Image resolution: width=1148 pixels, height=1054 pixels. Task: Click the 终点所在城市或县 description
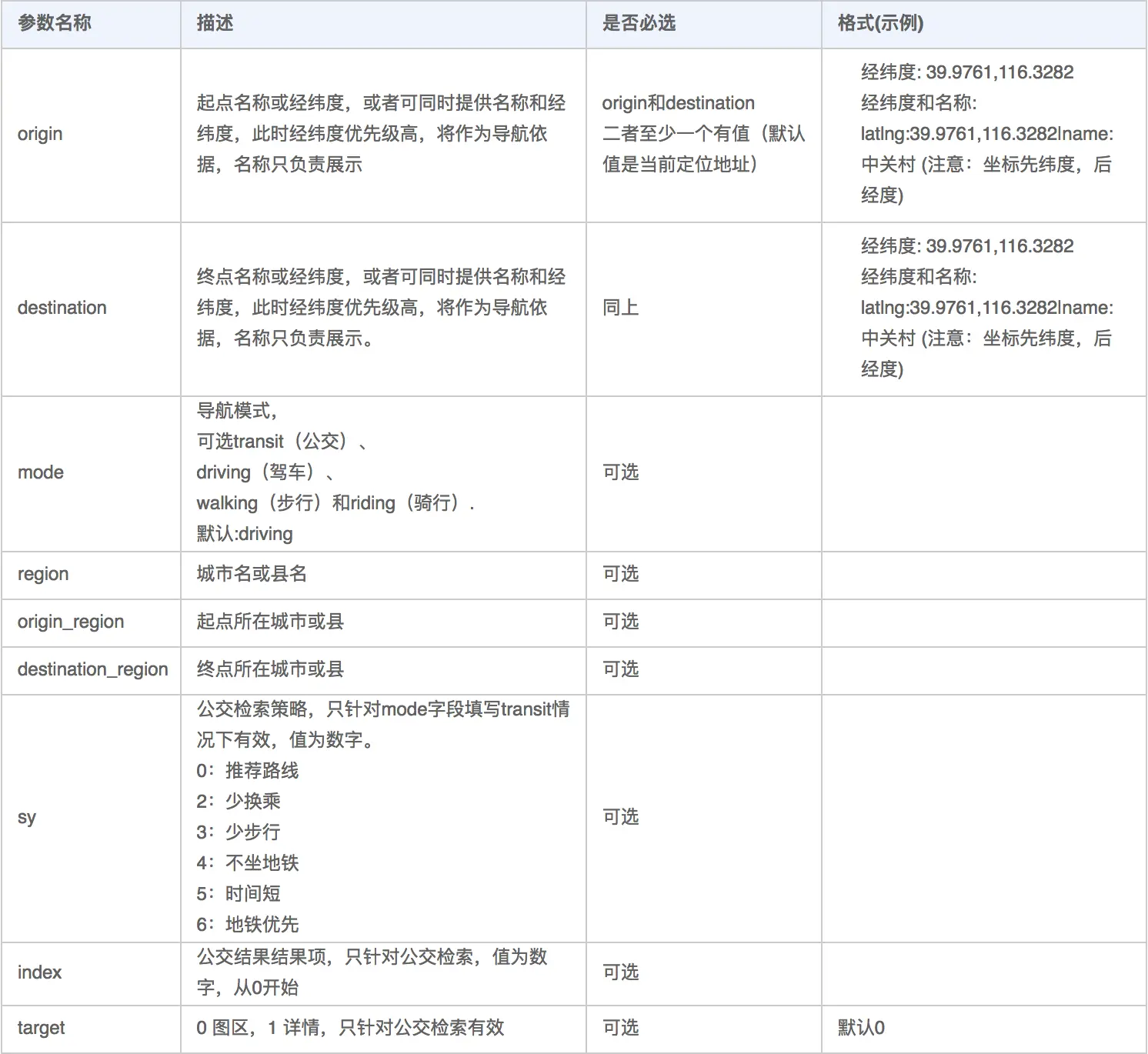pyautogui.click(x=270, y=669)
